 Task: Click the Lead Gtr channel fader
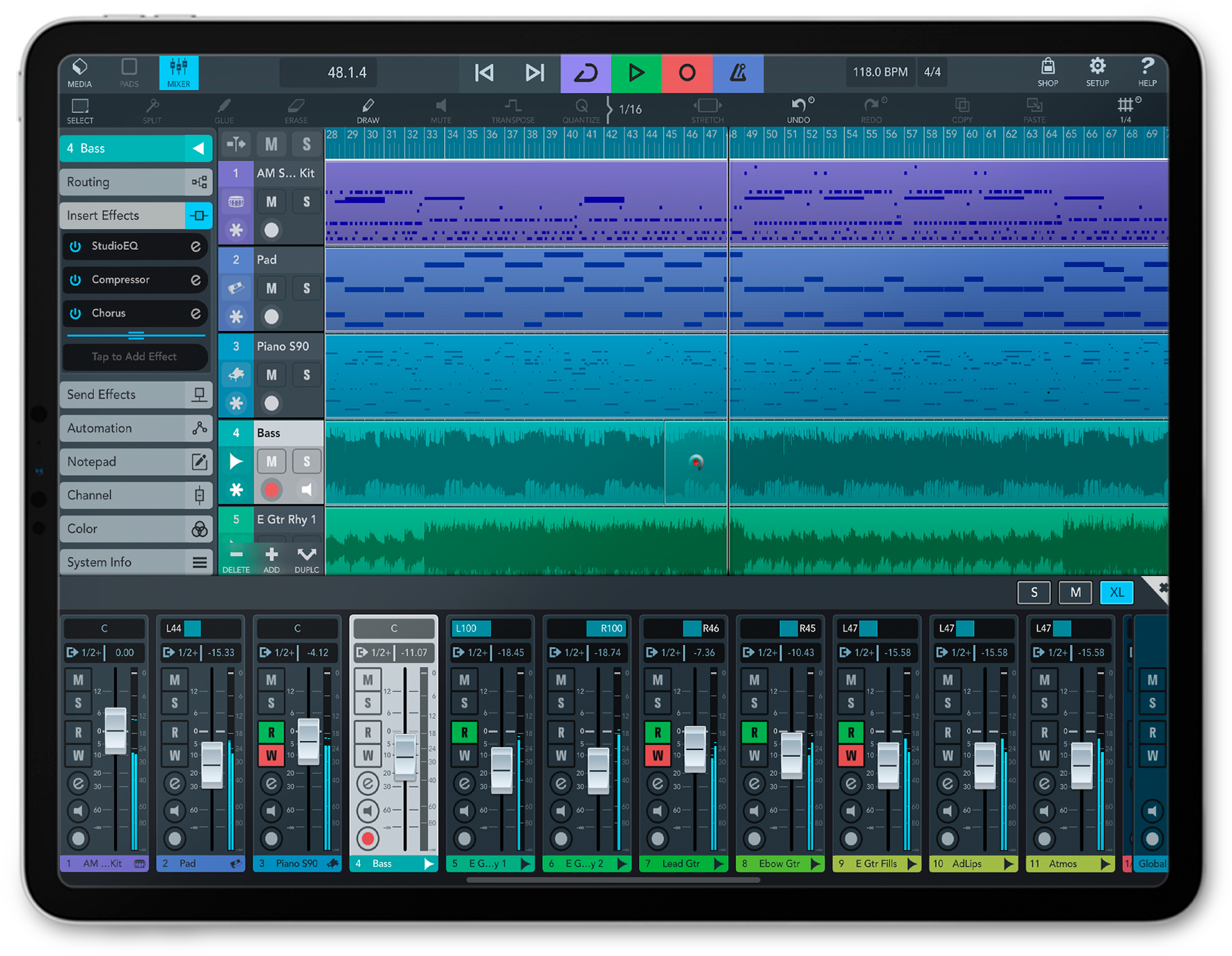(695, 749)
